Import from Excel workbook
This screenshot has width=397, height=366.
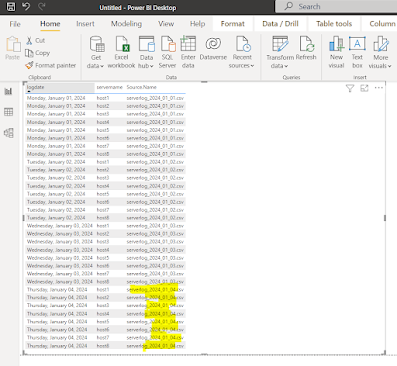pos(121,52)
